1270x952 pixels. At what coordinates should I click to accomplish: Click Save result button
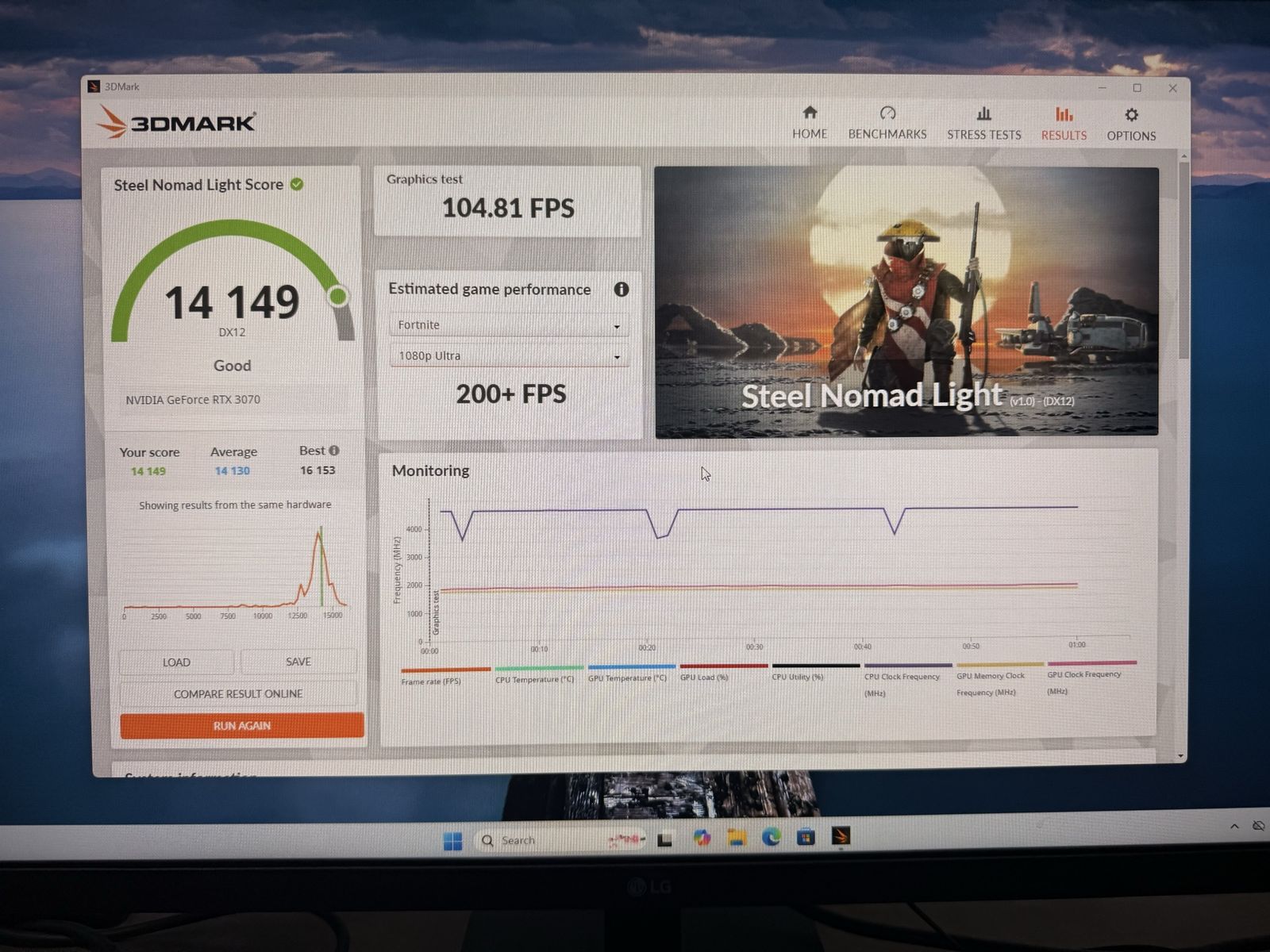coord(298,662)
